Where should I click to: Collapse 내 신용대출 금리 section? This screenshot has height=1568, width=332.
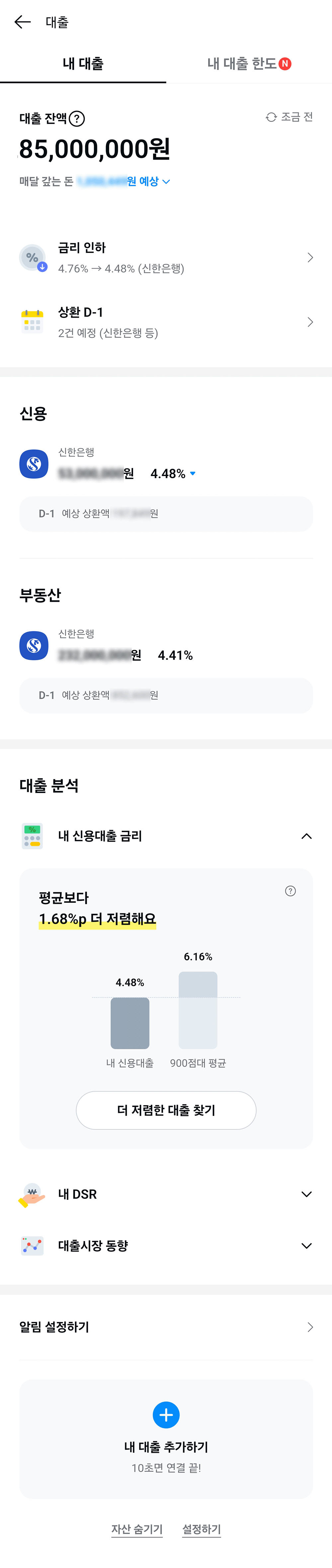click(x=306, y=836)
